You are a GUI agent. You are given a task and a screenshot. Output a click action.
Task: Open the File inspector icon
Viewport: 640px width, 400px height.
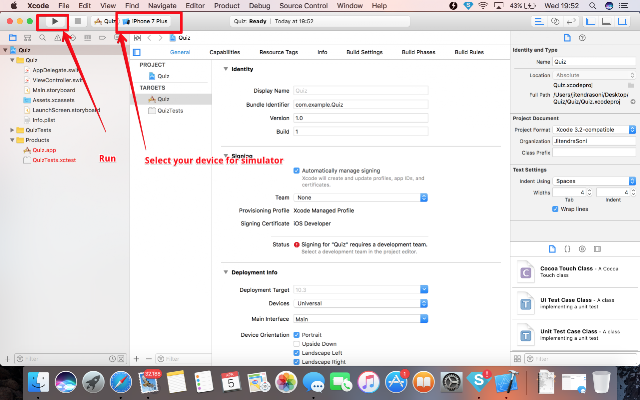click(567, 38)
